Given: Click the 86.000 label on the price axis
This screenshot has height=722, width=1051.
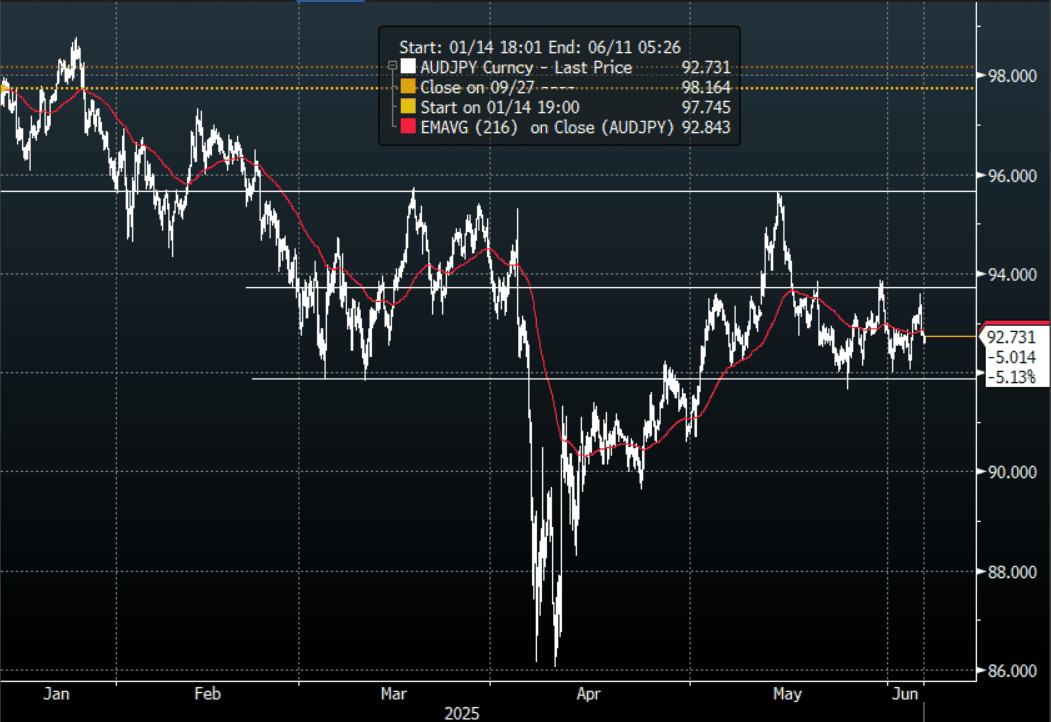Looking at the screenshot, I should 1010,670.
